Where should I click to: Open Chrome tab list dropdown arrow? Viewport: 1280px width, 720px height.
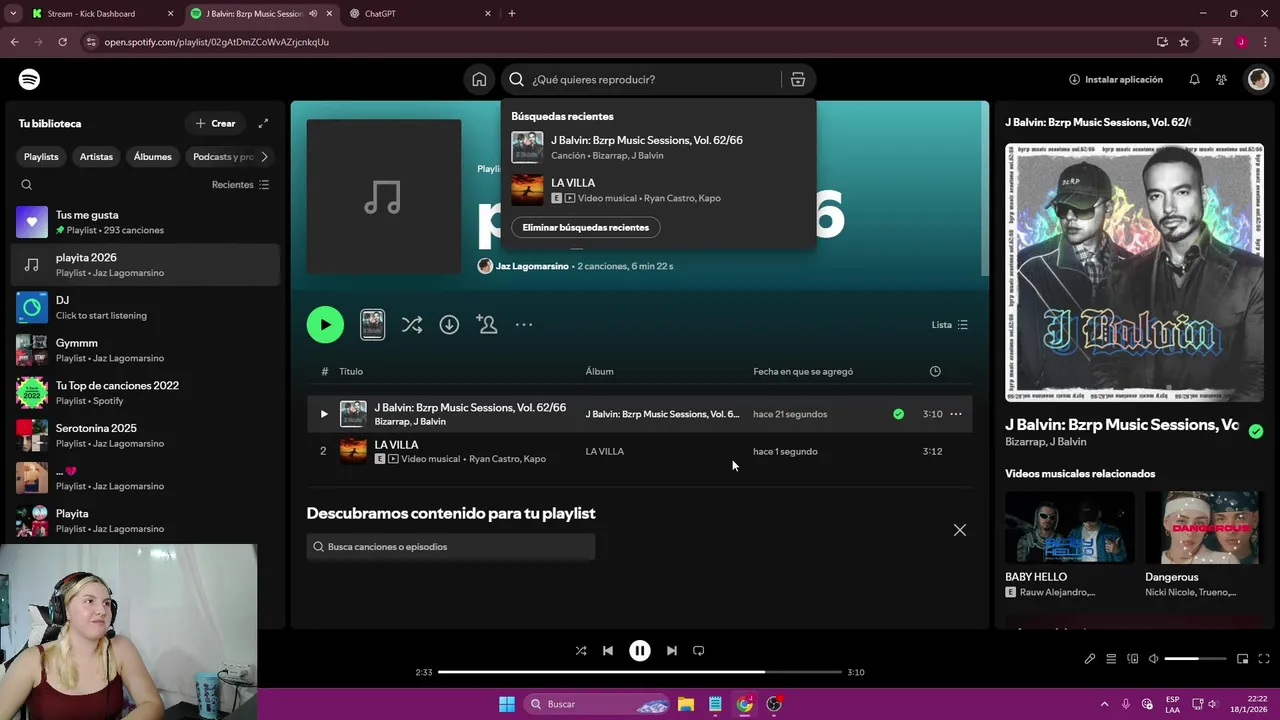[x=12, y=13]
